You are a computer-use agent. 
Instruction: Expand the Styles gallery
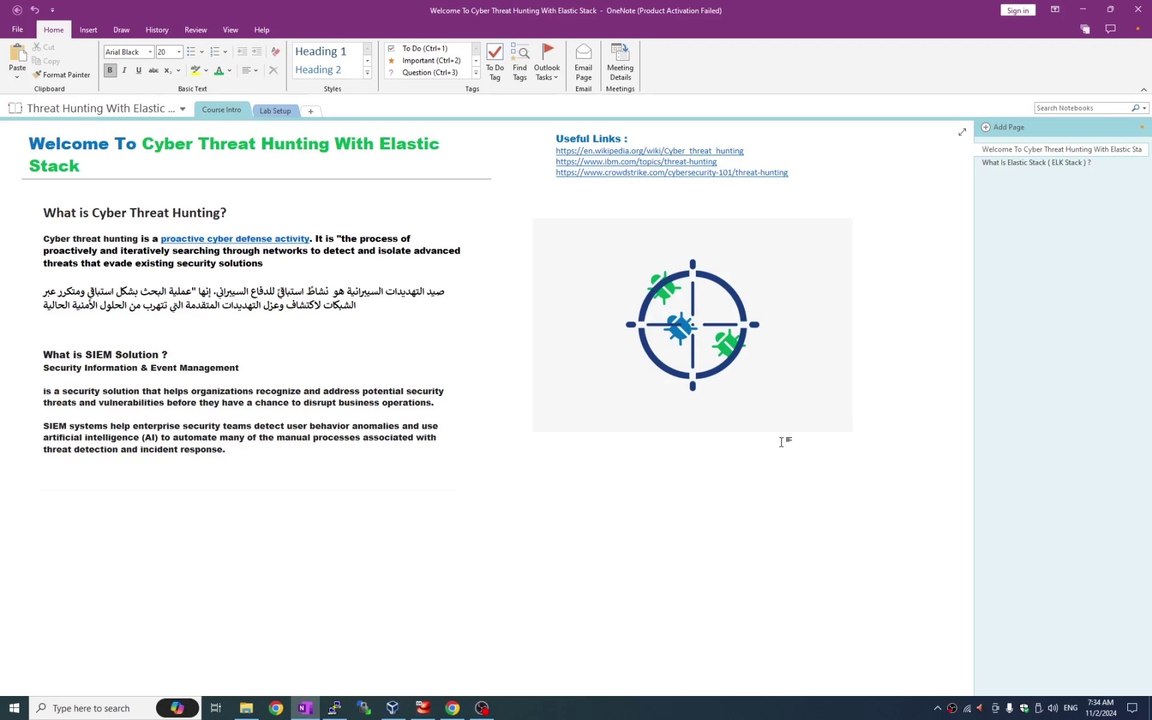tap(367, 73)
